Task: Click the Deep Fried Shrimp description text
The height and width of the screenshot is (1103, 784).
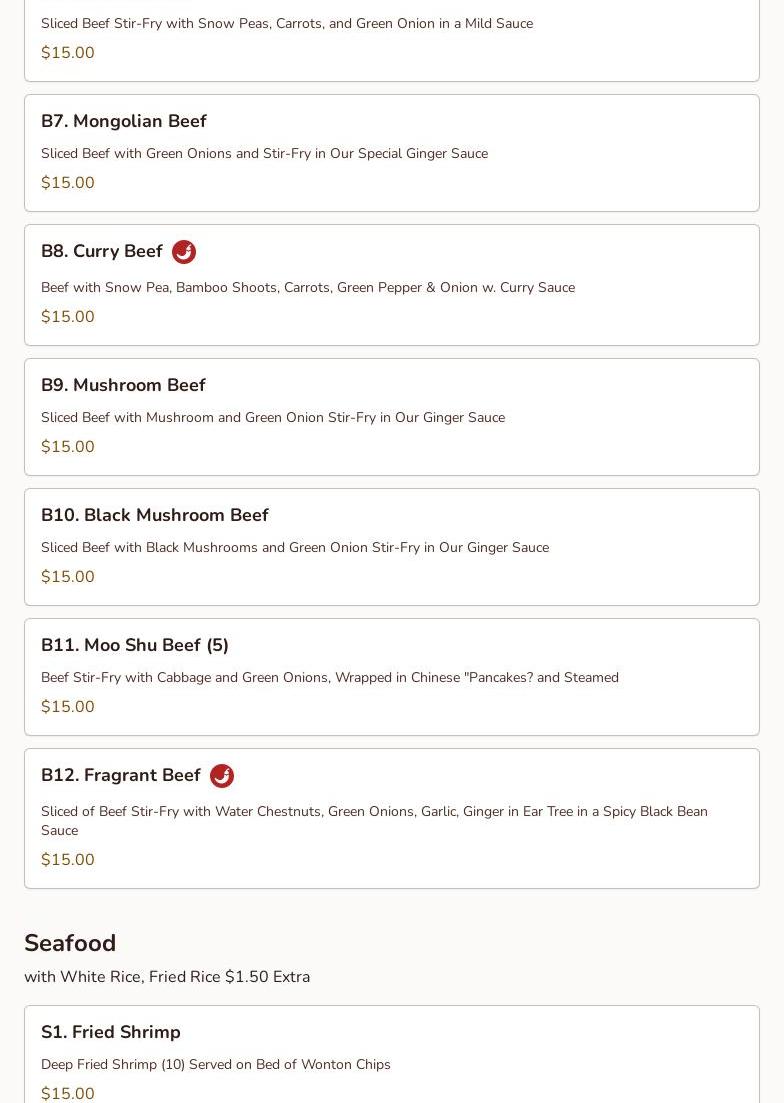Action: (216, 1064)
